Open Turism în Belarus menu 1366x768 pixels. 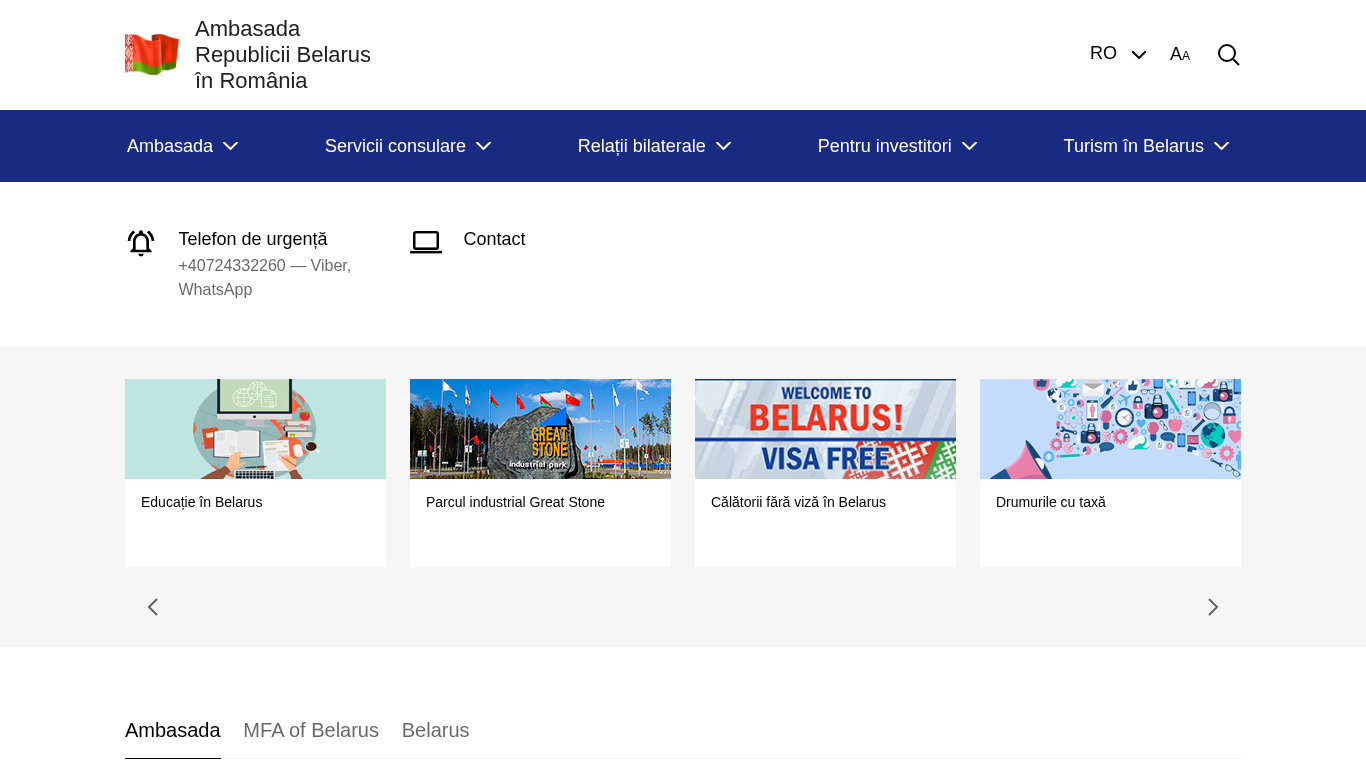click(1145, 146)
